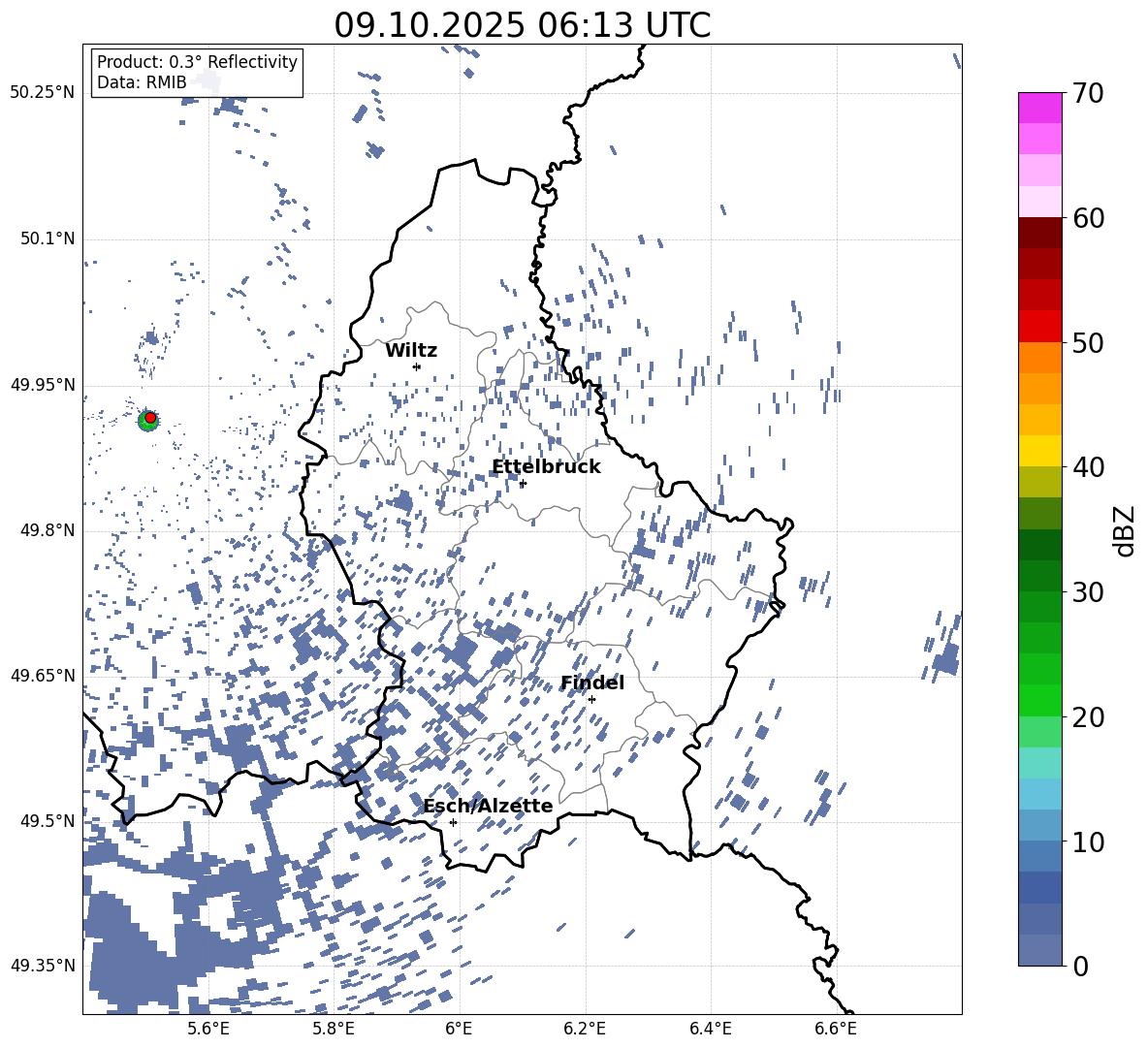Pick the dark maroon 58-60 dBZ color band
The width and height of the screenshot is (1148, 1048).
tap(1039, 233)
